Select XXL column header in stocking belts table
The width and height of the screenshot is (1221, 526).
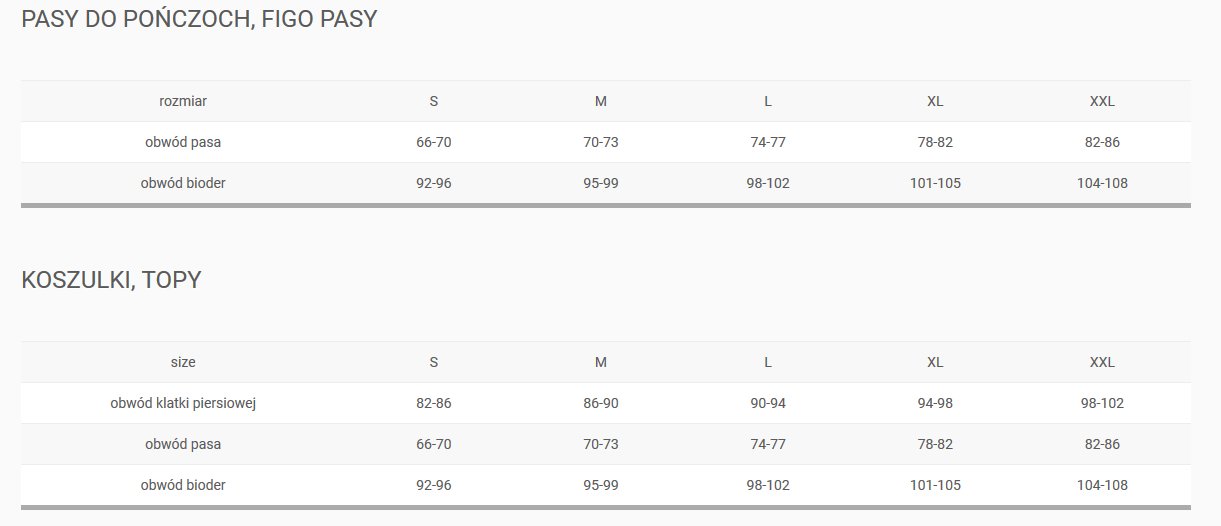pyautogui.click(x=1102, y=101)
